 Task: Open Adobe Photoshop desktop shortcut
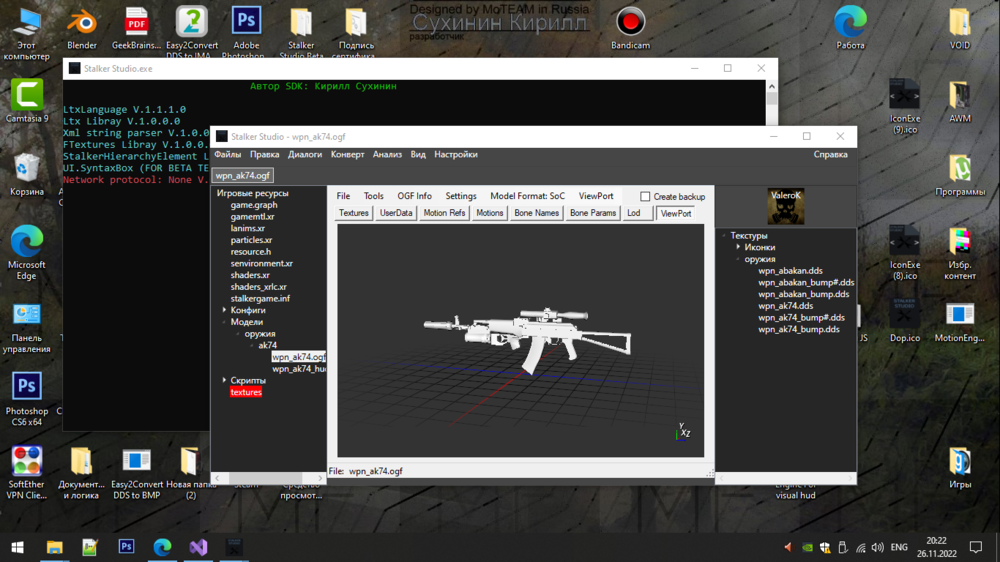coord(246,23)
